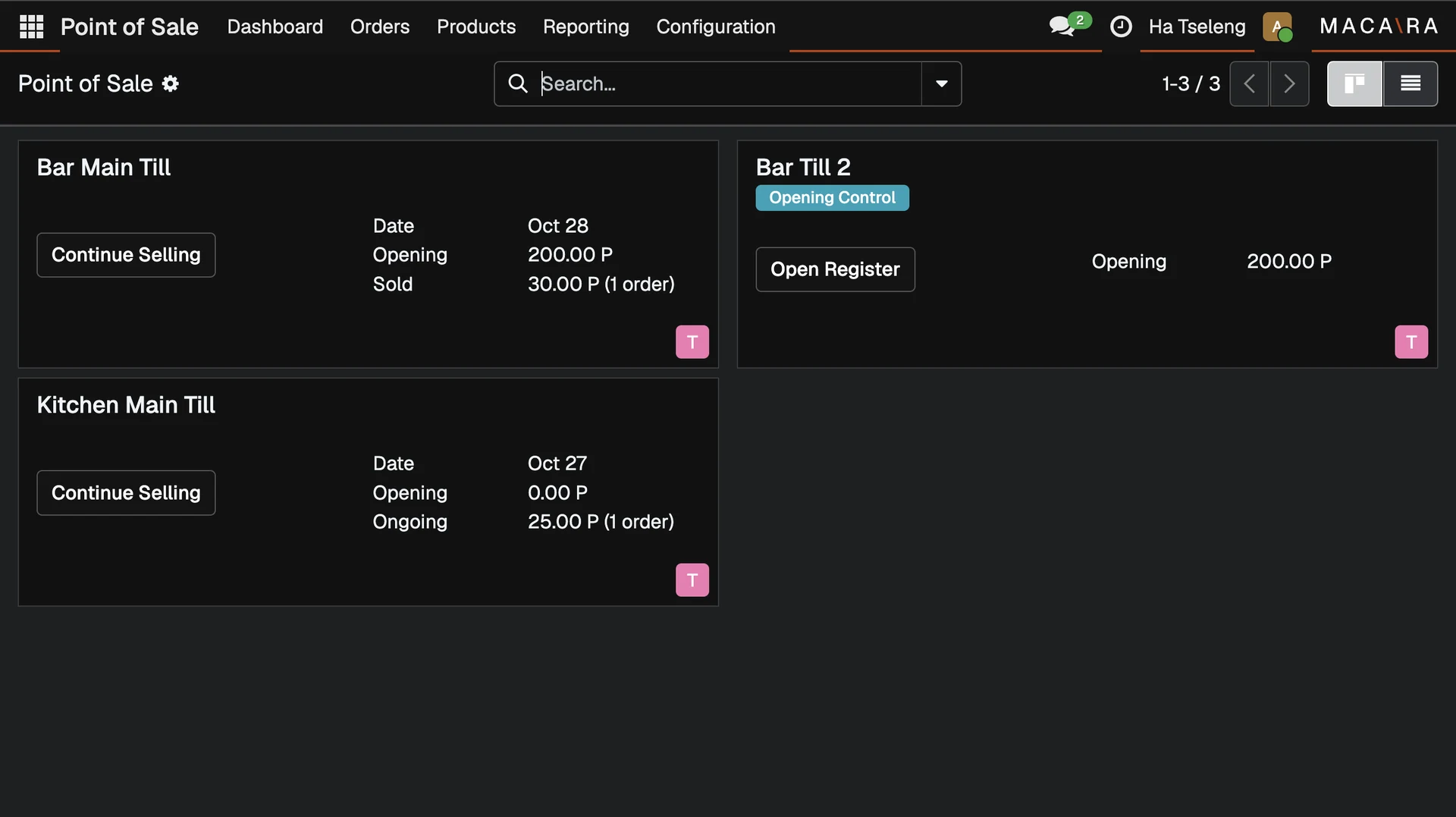Click the pink T avatar on Bar Till 2

[x=1411, y=342]
